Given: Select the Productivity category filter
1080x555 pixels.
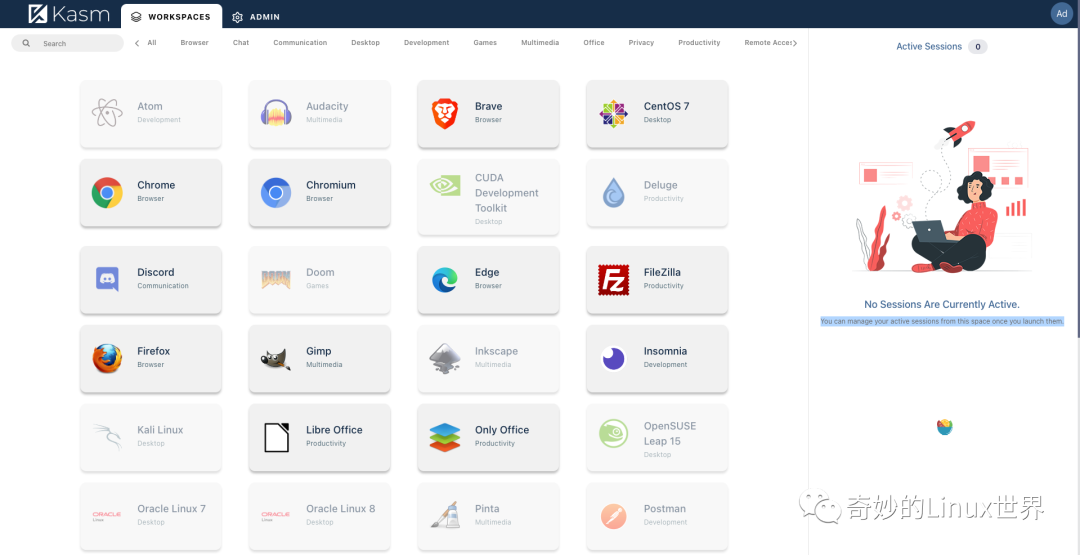Looking at the screenshot, I should (699, 43).
